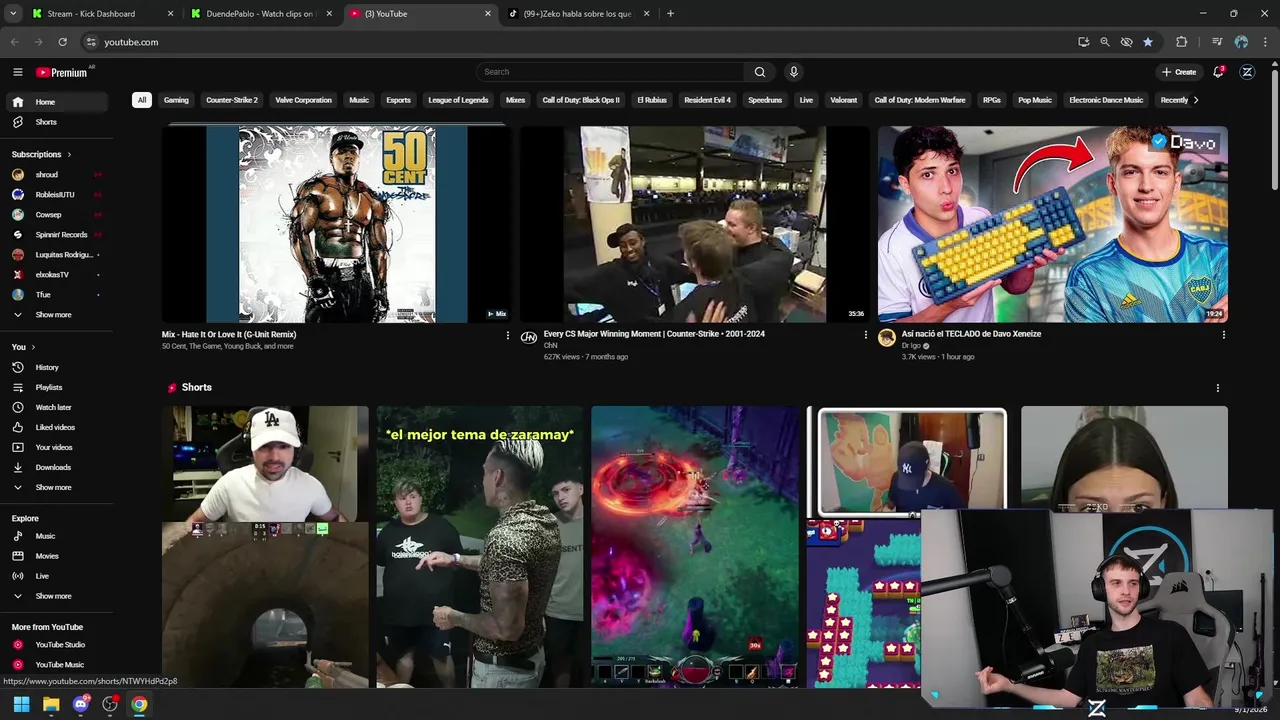The width and height of the screenshot is (1280, 720).
Task: Select the League of Legends chip
Action: click(x=458, y=100)
